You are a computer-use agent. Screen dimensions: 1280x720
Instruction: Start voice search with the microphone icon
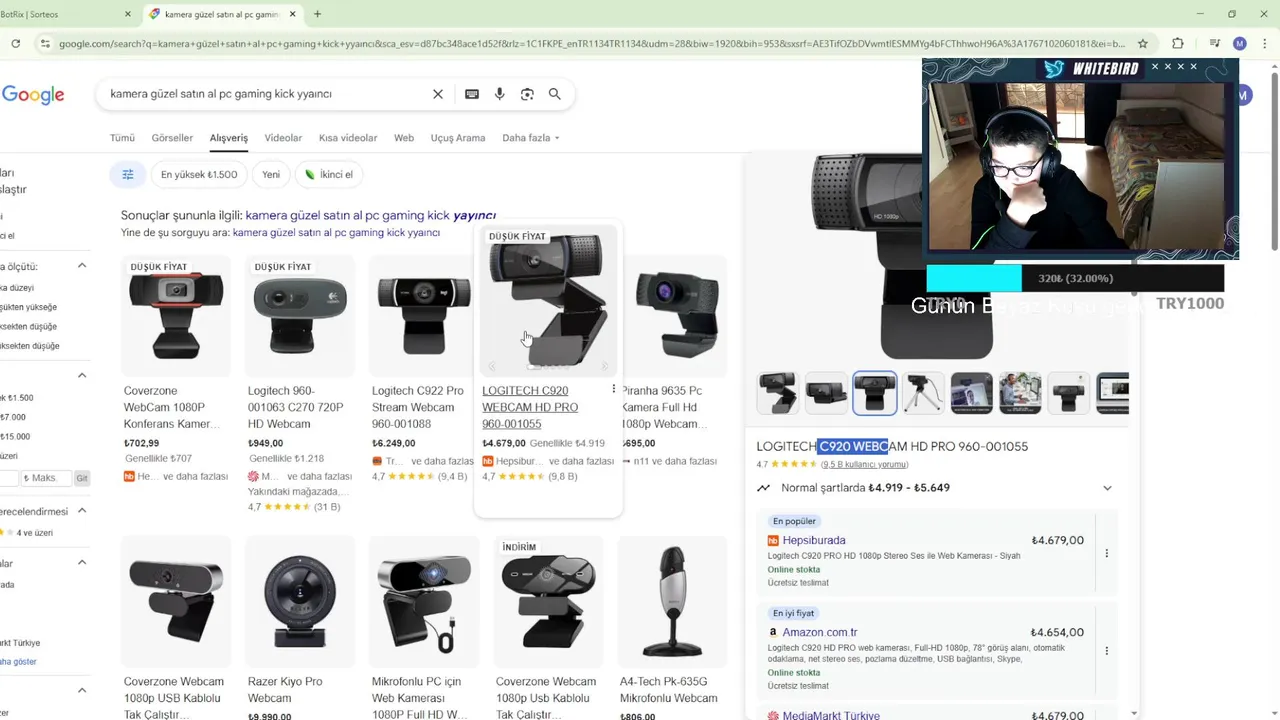pyautogui.click(x=499, y=94)
